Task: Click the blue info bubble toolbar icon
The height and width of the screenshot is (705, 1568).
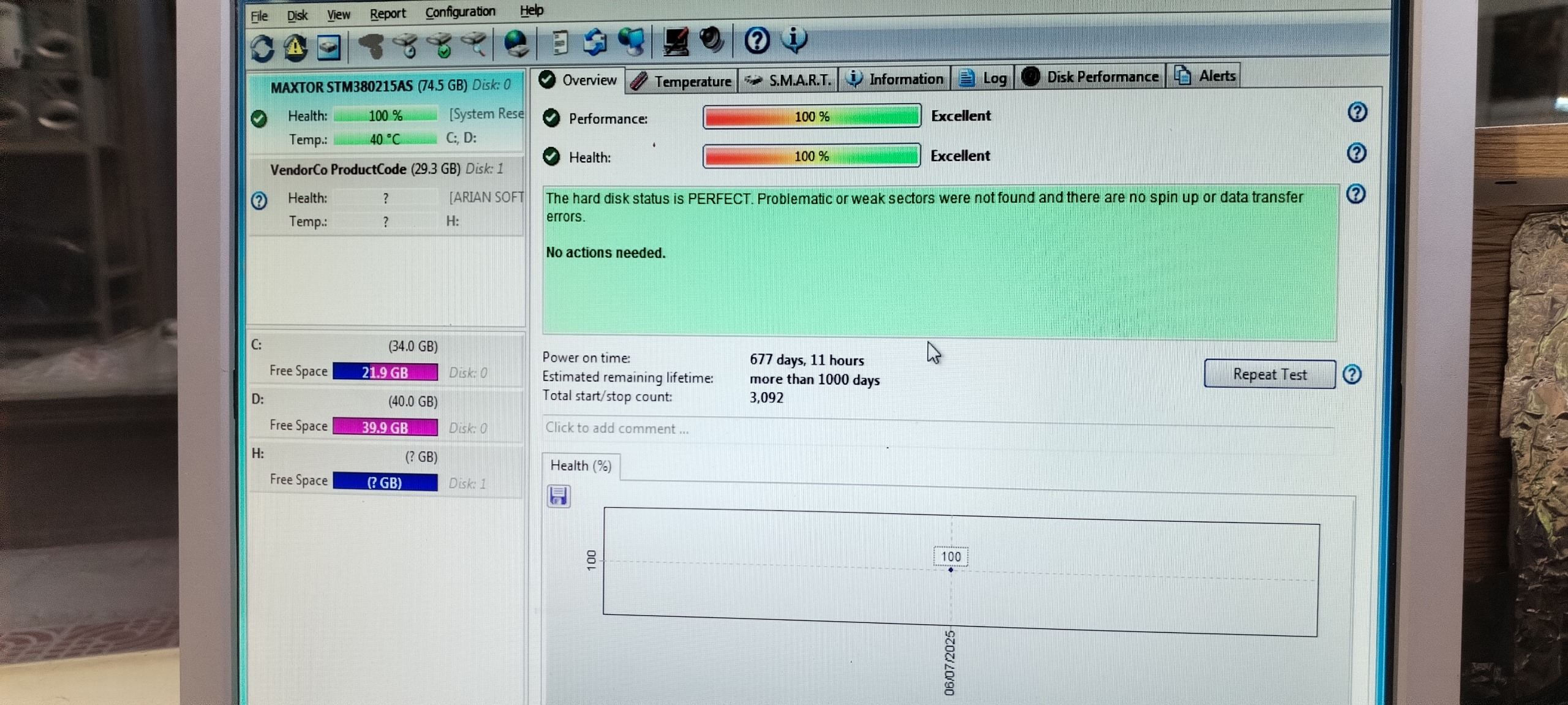Action: [x=794, y=39]
